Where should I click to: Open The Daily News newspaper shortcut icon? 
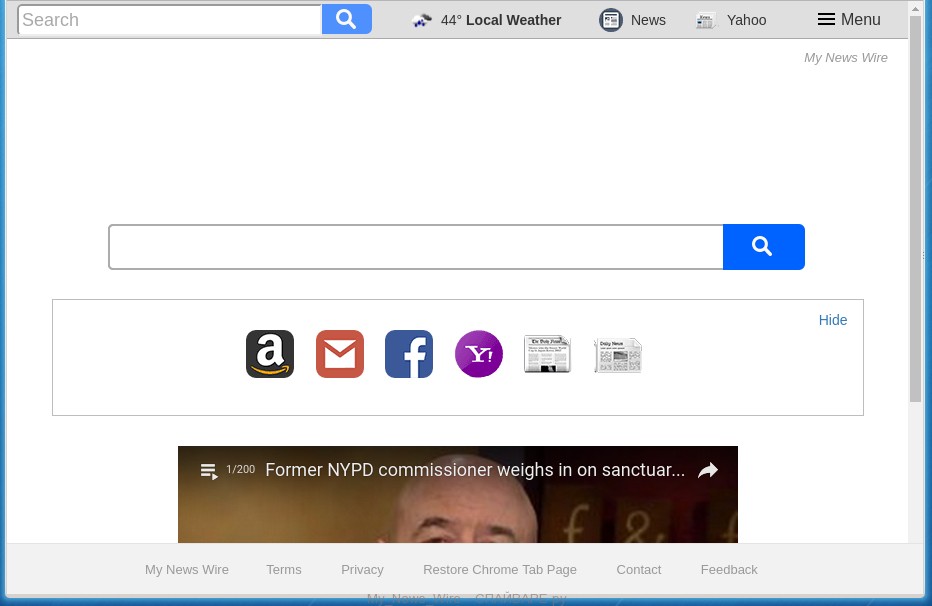pos(547,354)
